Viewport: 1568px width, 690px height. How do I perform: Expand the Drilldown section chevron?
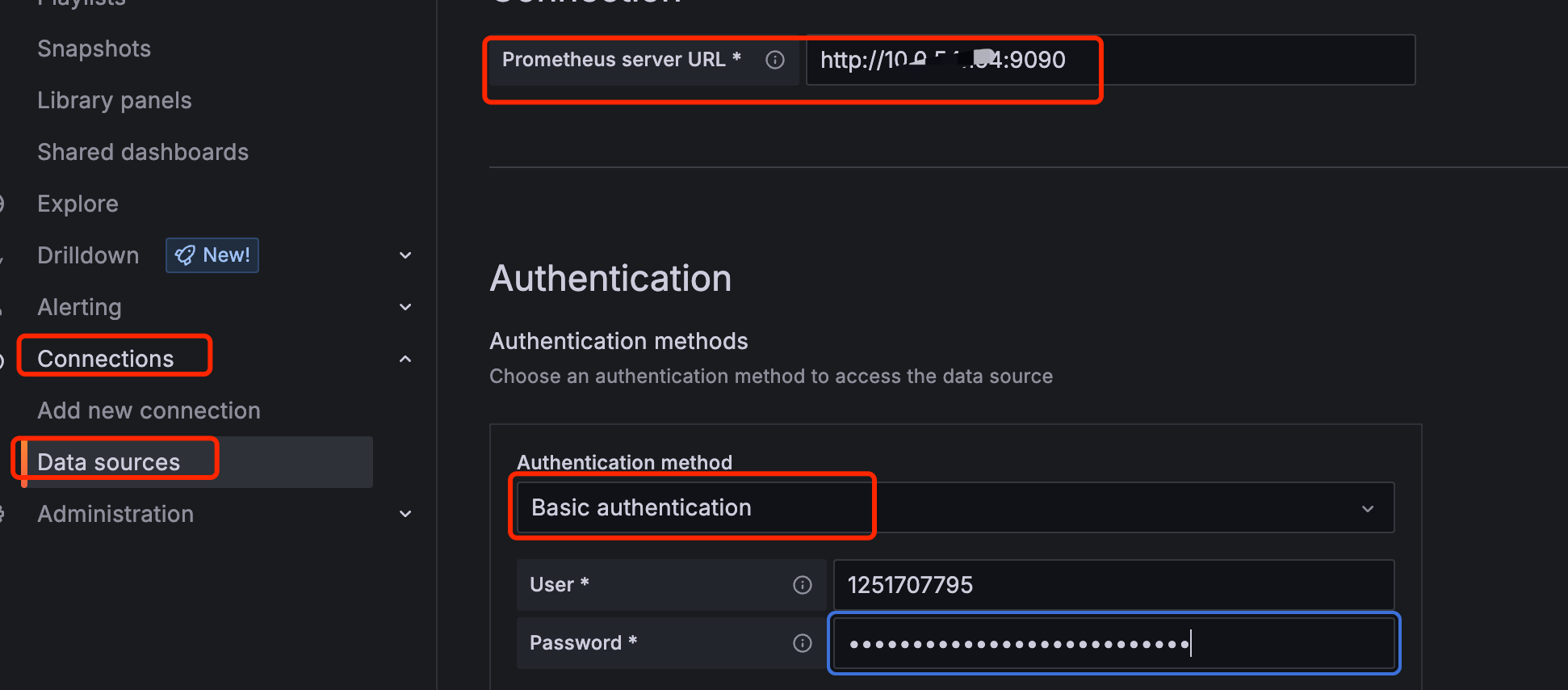405,255
